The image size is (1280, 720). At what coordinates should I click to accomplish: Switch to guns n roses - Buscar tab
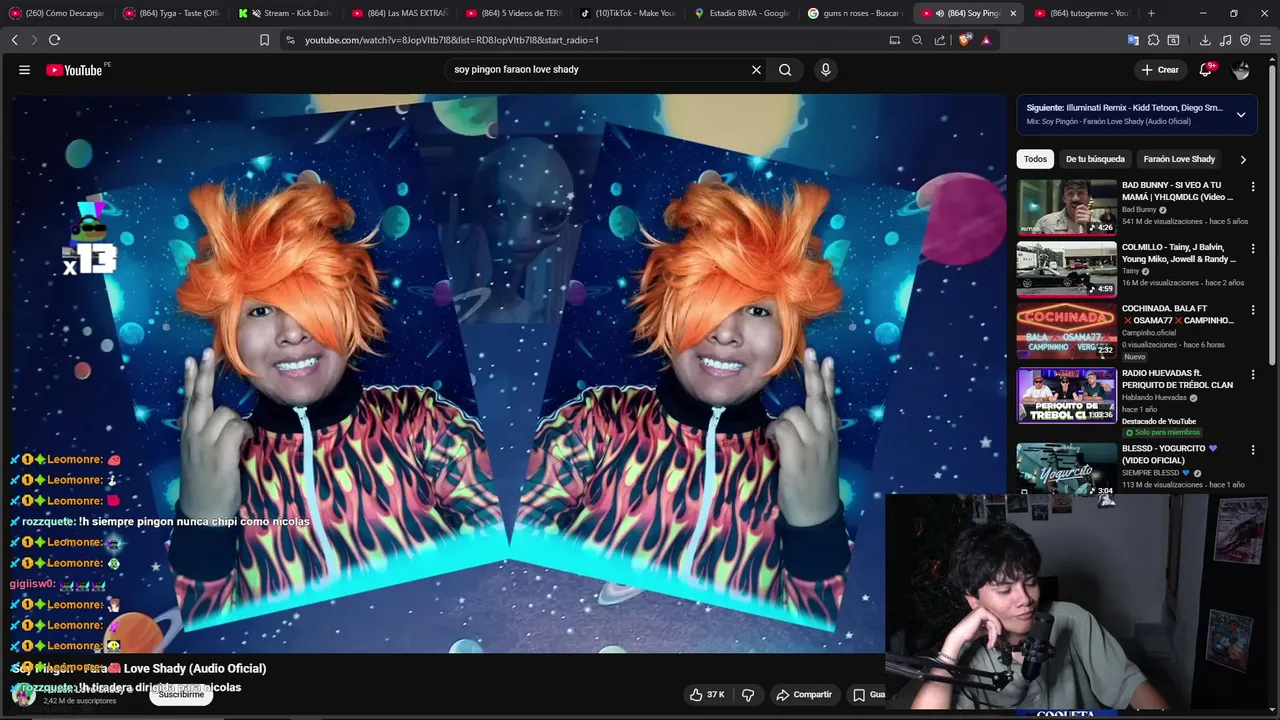856,13
